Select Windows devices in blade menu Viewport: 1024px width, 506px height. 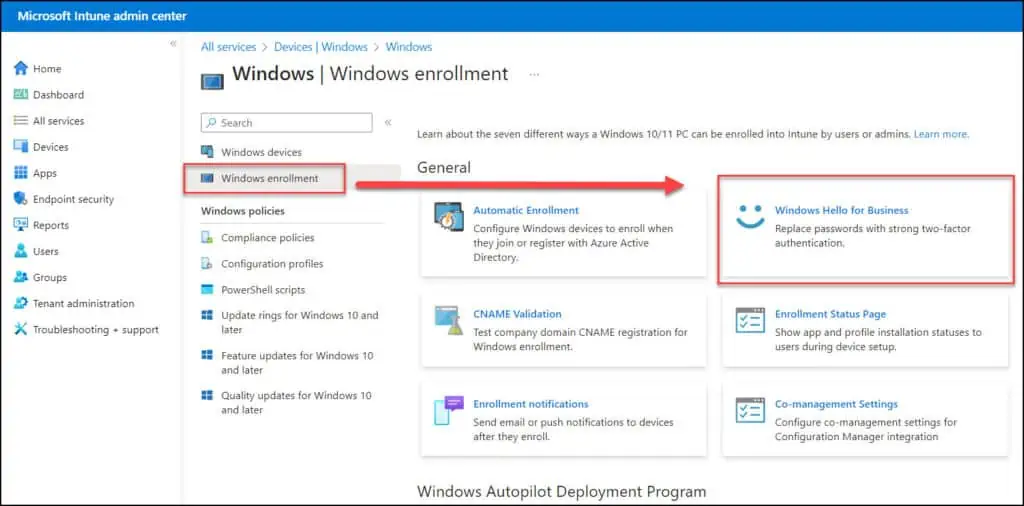click(x=261, y=152)
